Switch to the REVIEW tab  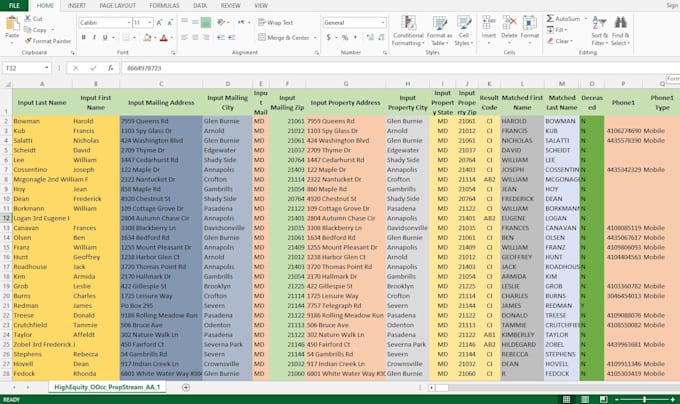(230, 6)
